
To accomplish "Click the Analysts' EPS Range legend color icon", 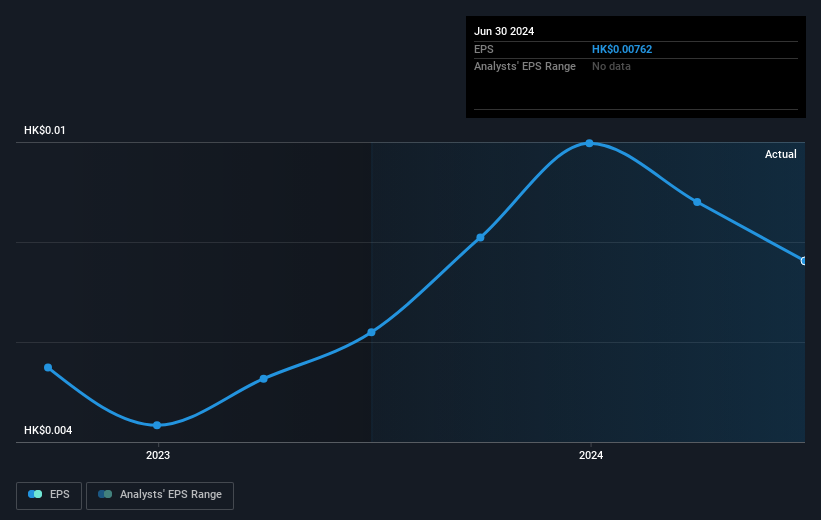I will pyautogui.click(x=105, y=494).
